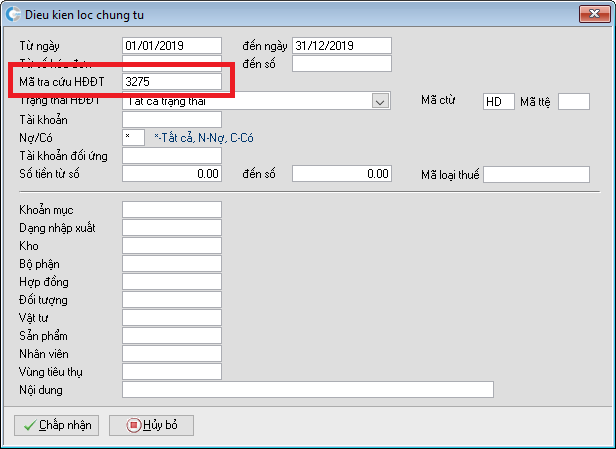Click the Kho input field
This screenshot has width=616, height=449.
tap(171, 245)
